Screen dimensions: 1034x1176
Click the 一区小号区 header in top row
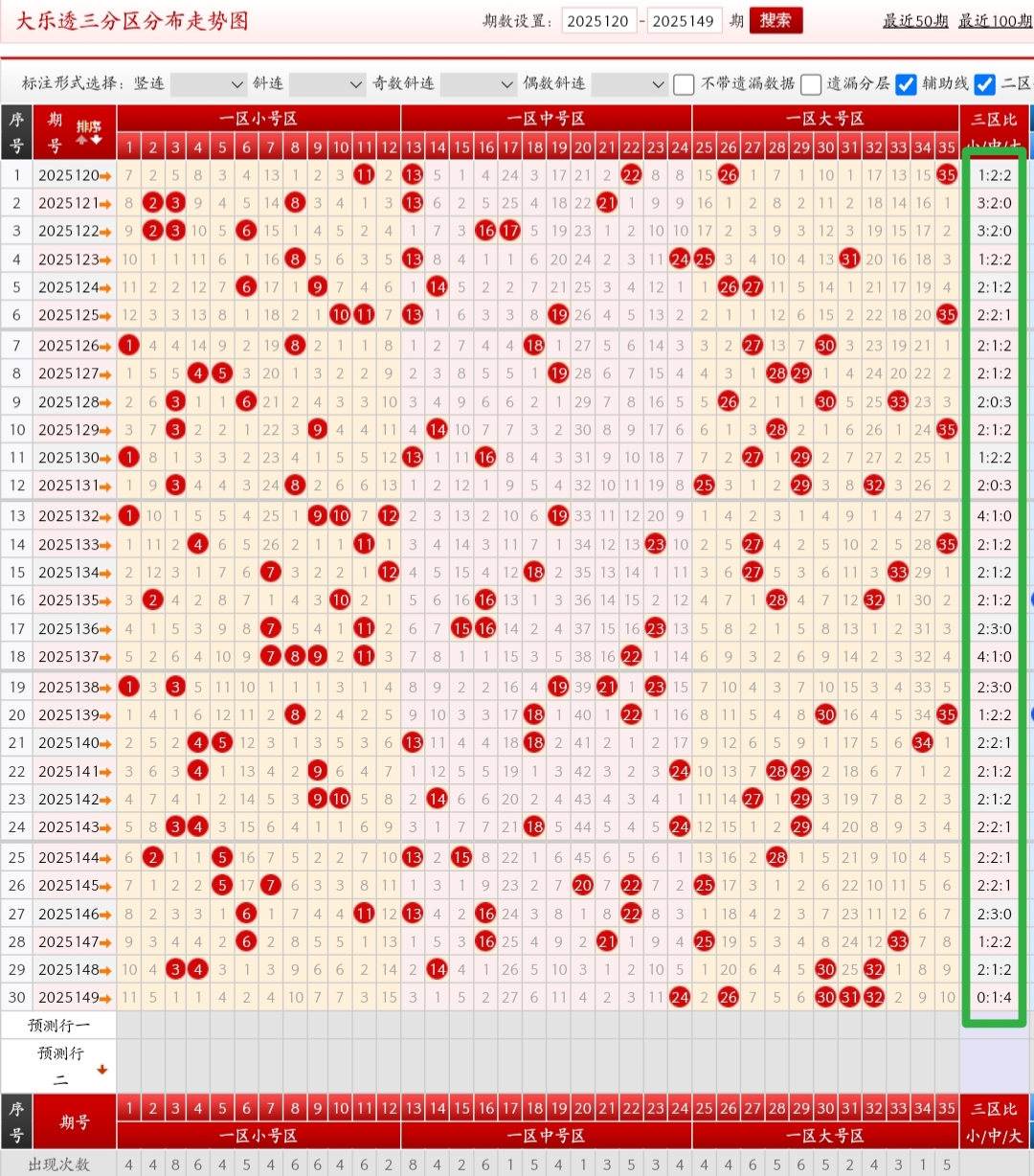pyautogui.click(x=258, y=119)
